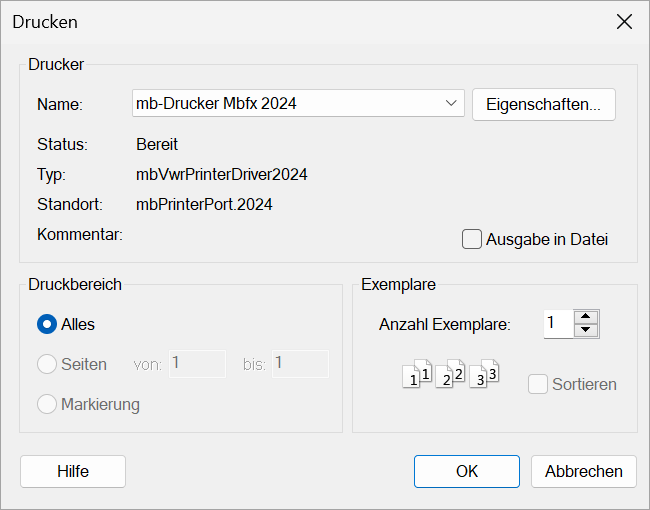Select the Seiten radio button
Screen dimensions: 650x510
click(x=47, y=364)
